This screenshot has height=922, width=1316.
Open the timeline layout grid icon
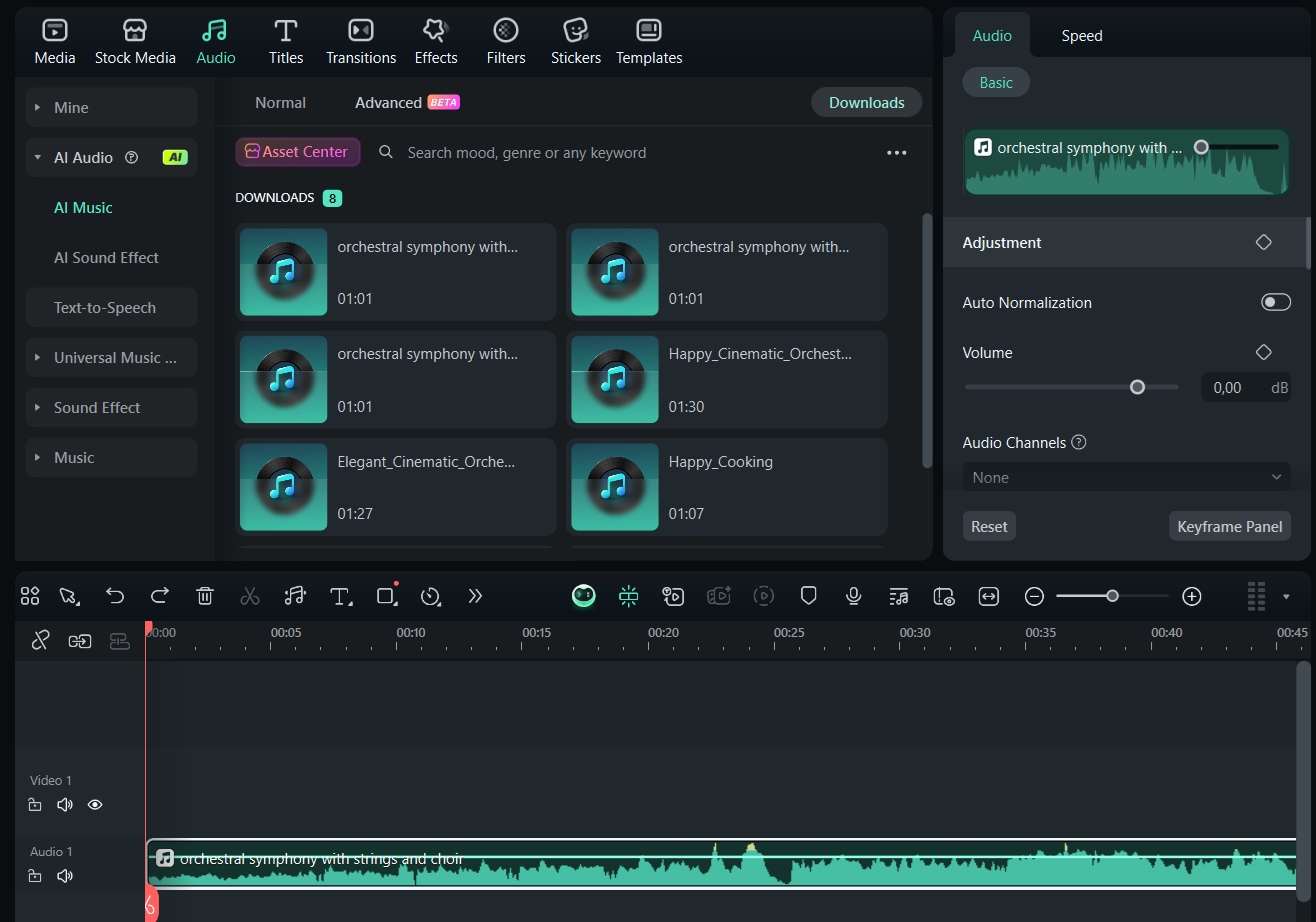(30, 596)
